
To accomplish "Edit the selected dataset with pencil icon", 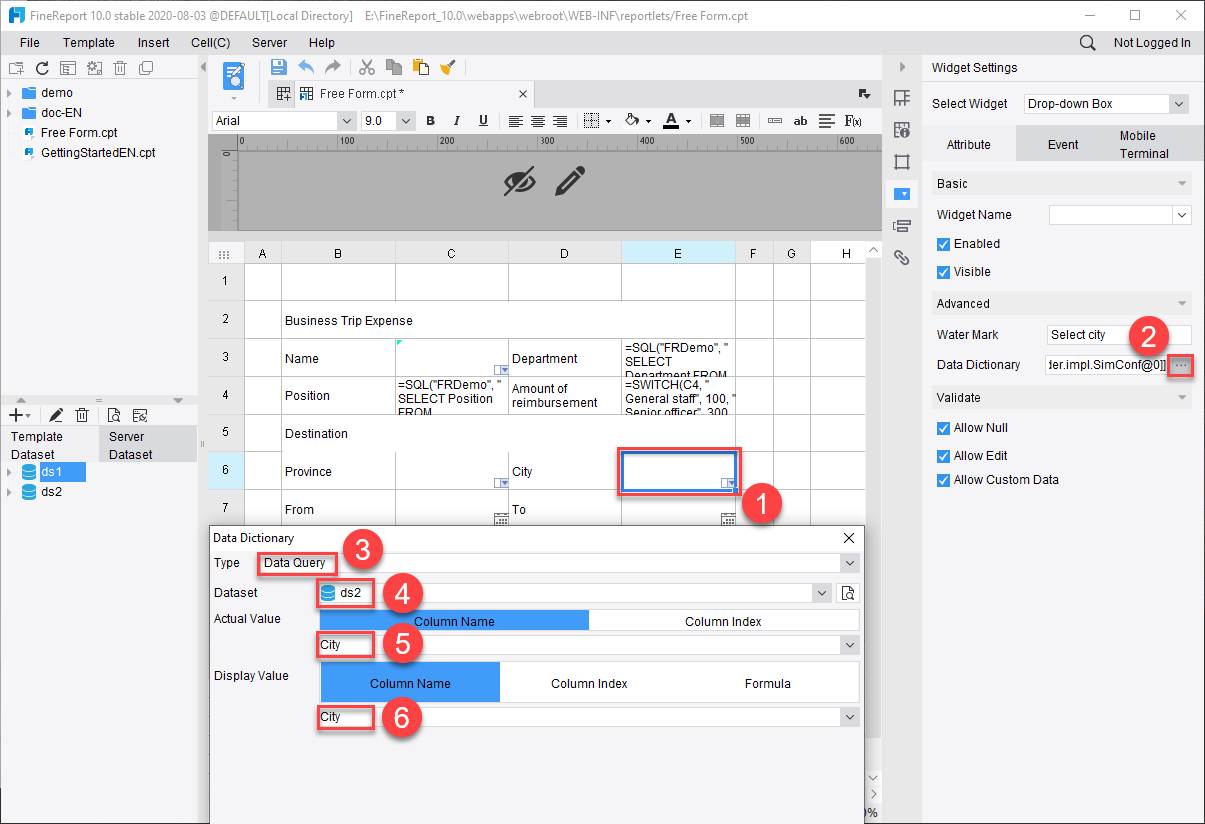I will coord(56,415).
